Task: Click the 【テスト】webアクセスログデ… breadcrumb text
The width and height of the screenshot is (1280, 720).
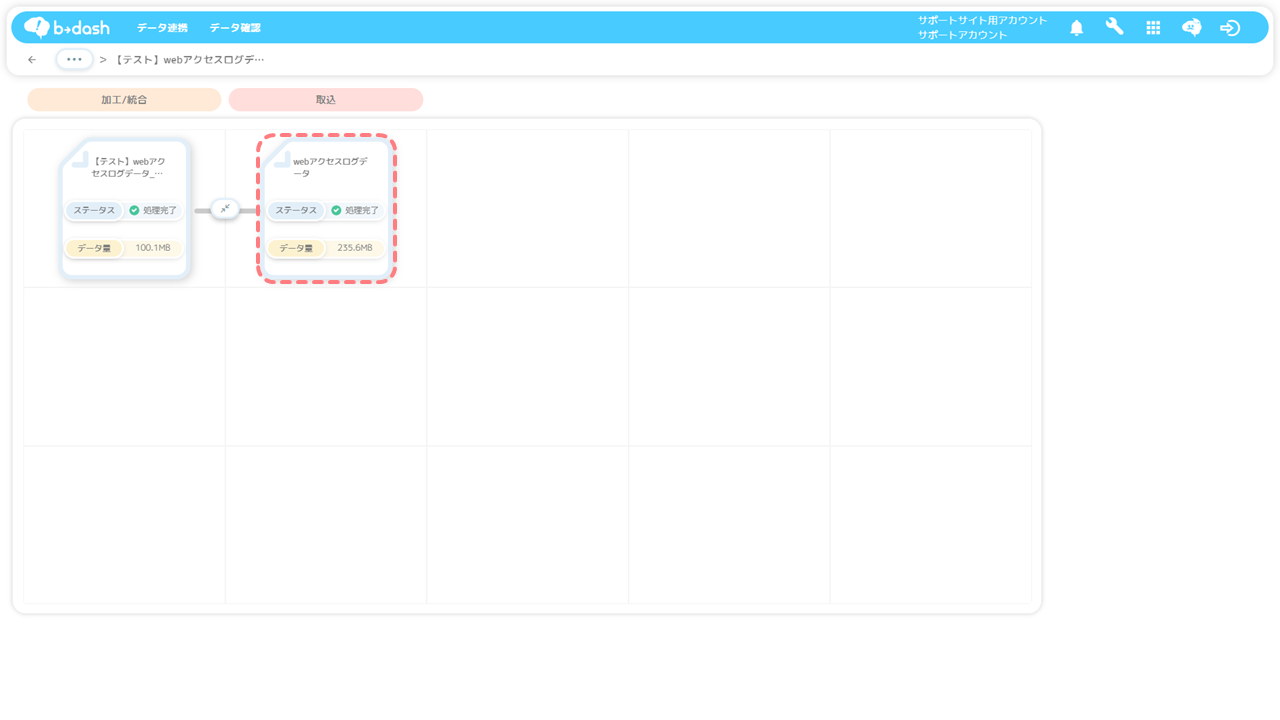Action: 190,60
